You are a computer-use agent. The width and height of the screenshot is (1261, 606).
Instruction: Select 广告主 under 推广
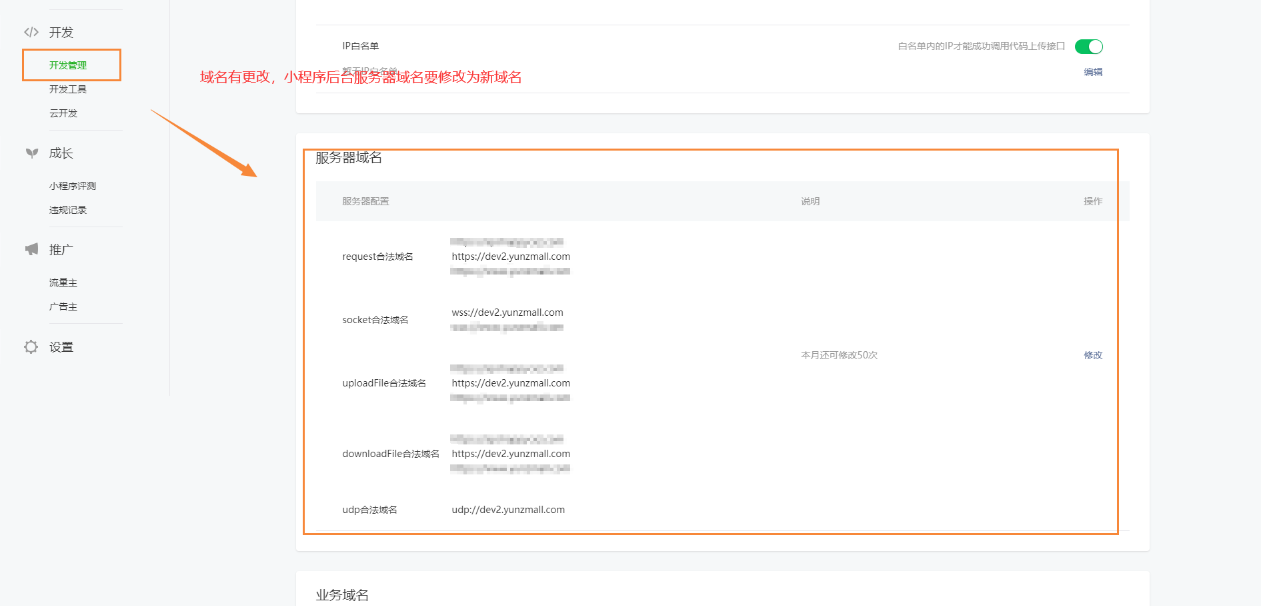point(63,307)
